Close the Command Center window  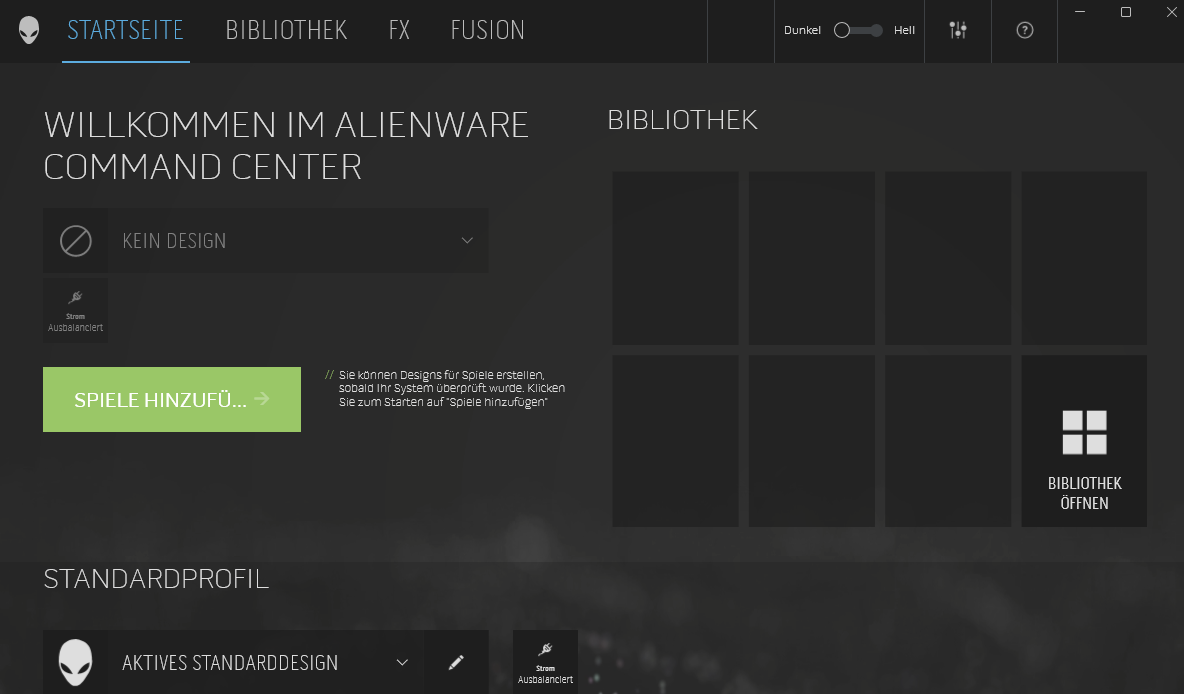point(1171,11)
